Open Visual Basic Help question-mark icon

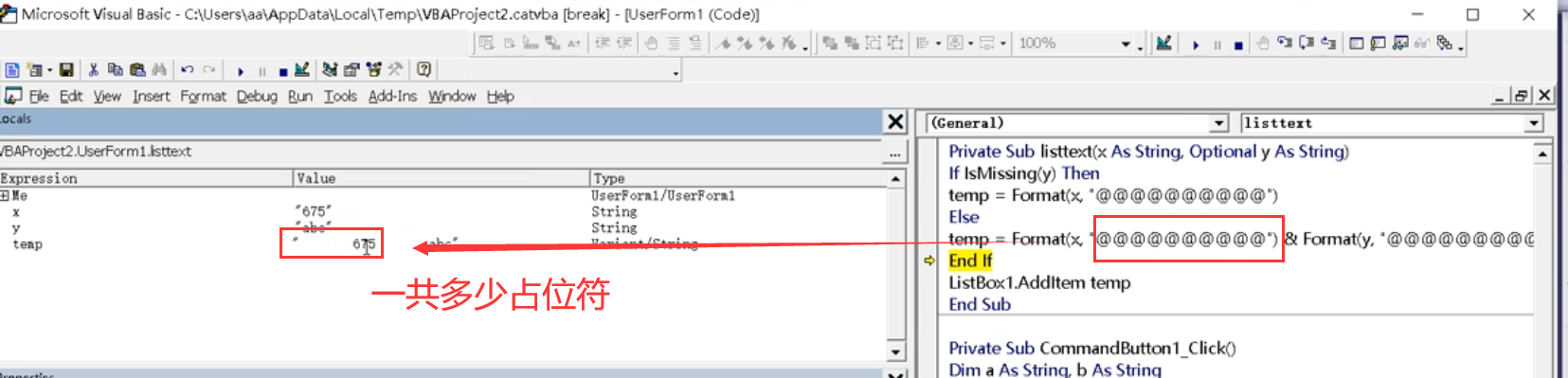tap(424, 70)
